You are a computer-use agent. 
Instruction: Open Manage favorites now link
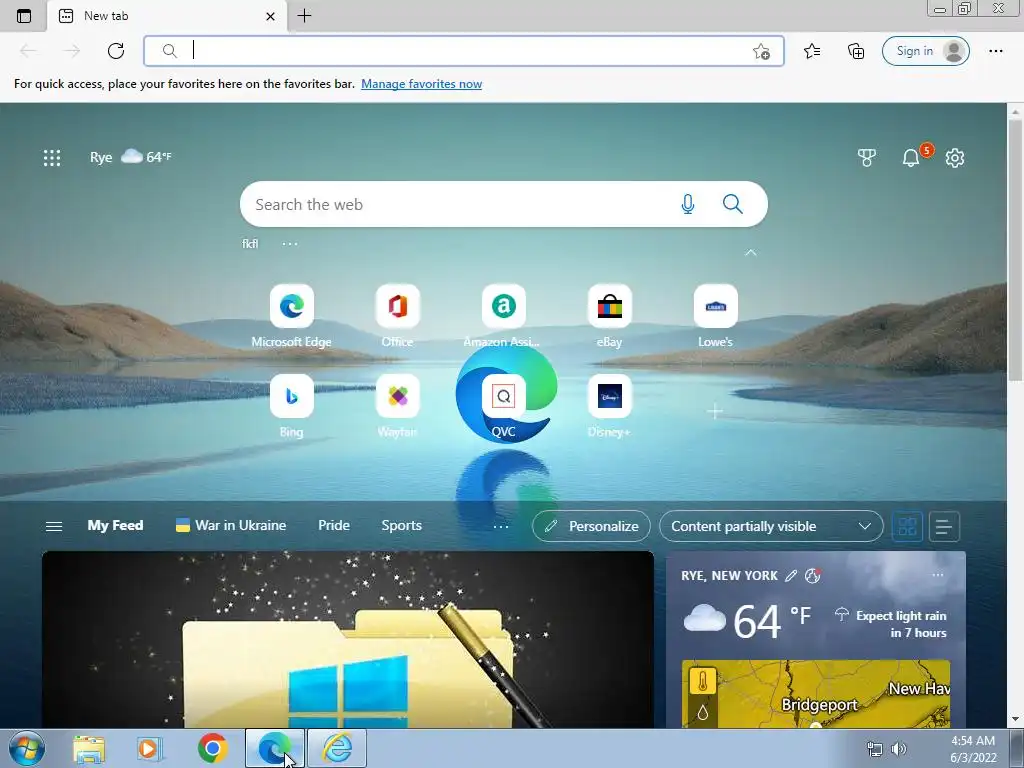pyautogui.click(x=421, y=84)
